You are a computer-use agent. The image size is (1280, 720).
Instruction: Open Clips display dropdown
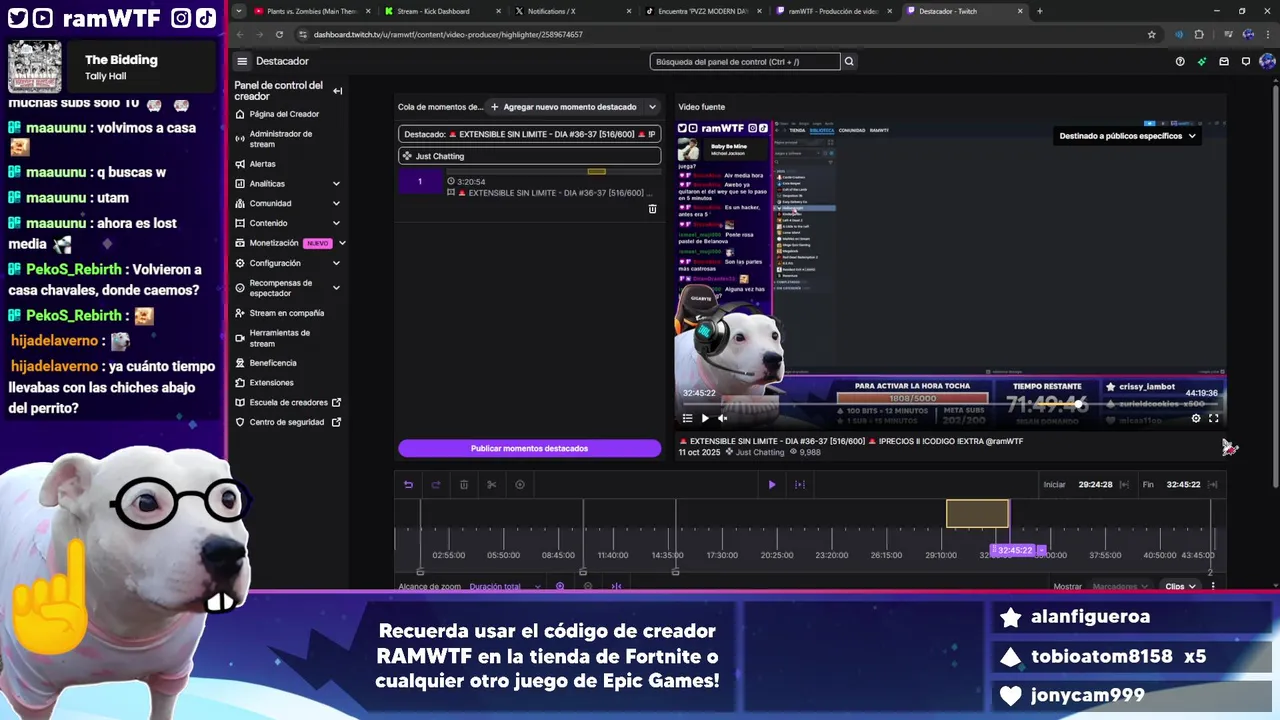point(1180,587)
